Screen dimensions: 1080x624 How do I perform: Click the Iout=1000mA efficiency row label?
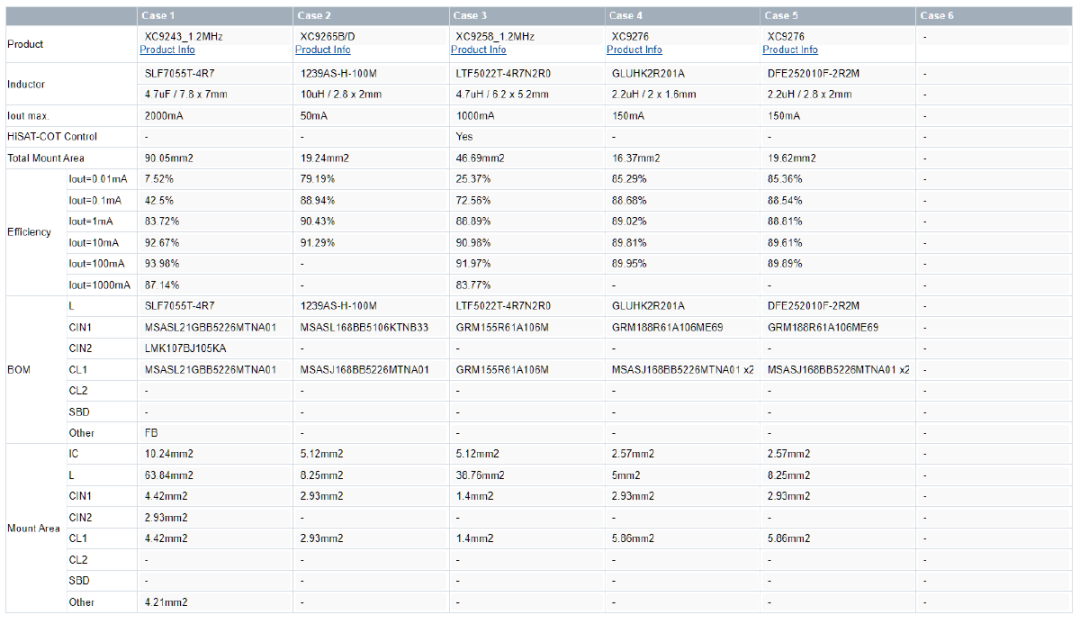tap(99, 284)
